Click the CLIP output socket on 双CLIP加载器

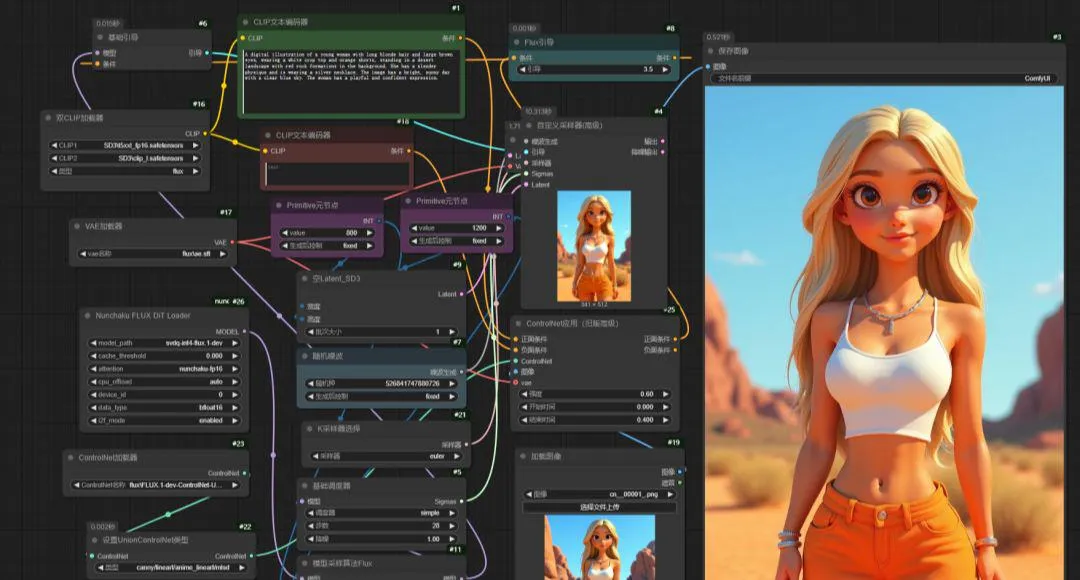pyautogui.click(x=205, y=133)
